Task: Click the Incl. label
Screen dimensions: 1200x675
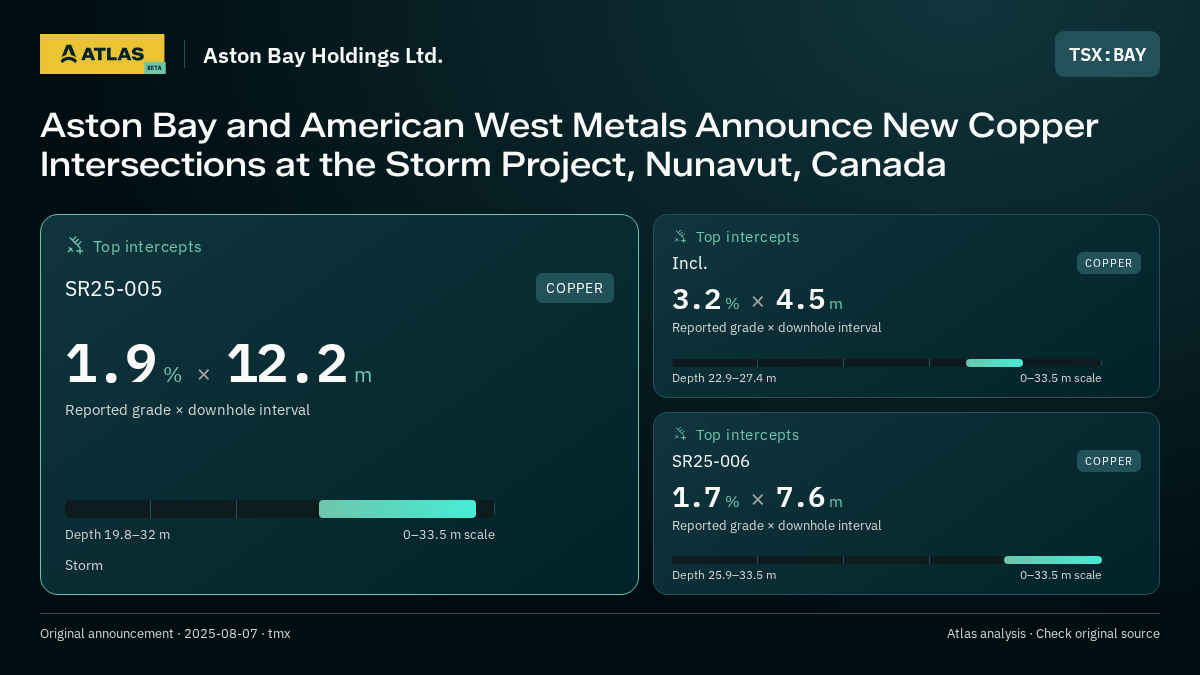Action: pyautogui.click(x=690, y=263)
